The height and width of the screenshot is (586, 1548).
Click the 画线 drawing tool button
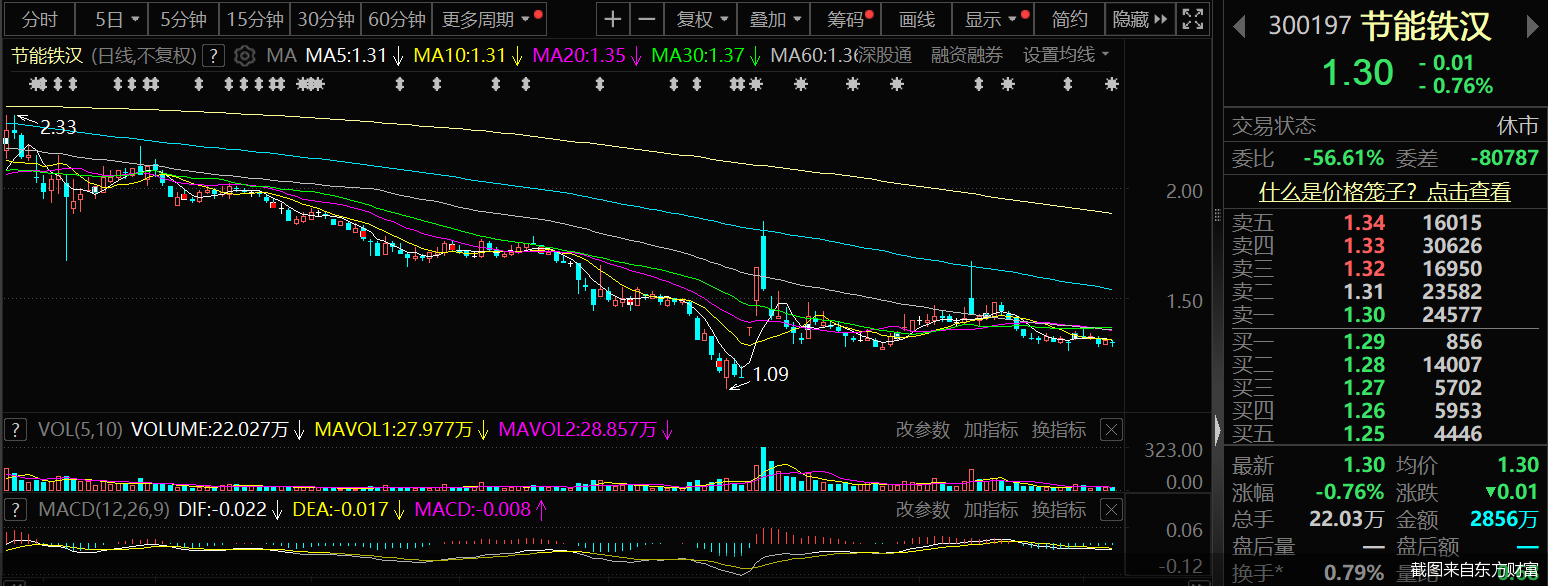click(916, 19)
